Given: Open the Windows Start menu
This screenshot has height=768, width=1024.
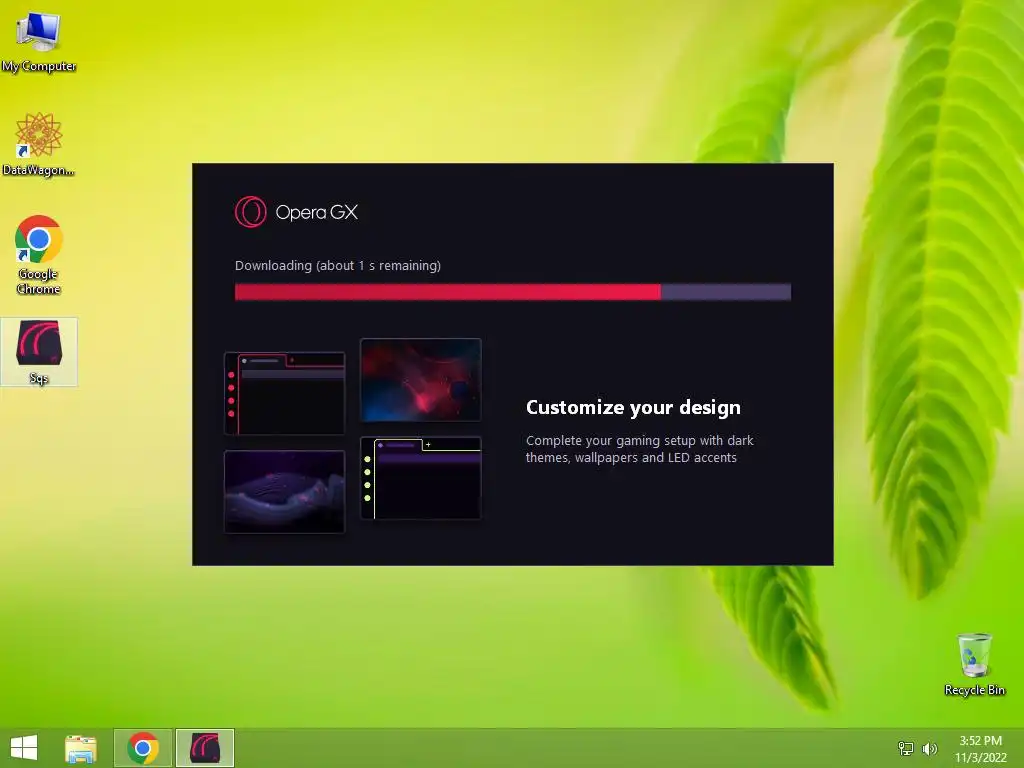Looking at the screenshot, I should pos(24,748).
